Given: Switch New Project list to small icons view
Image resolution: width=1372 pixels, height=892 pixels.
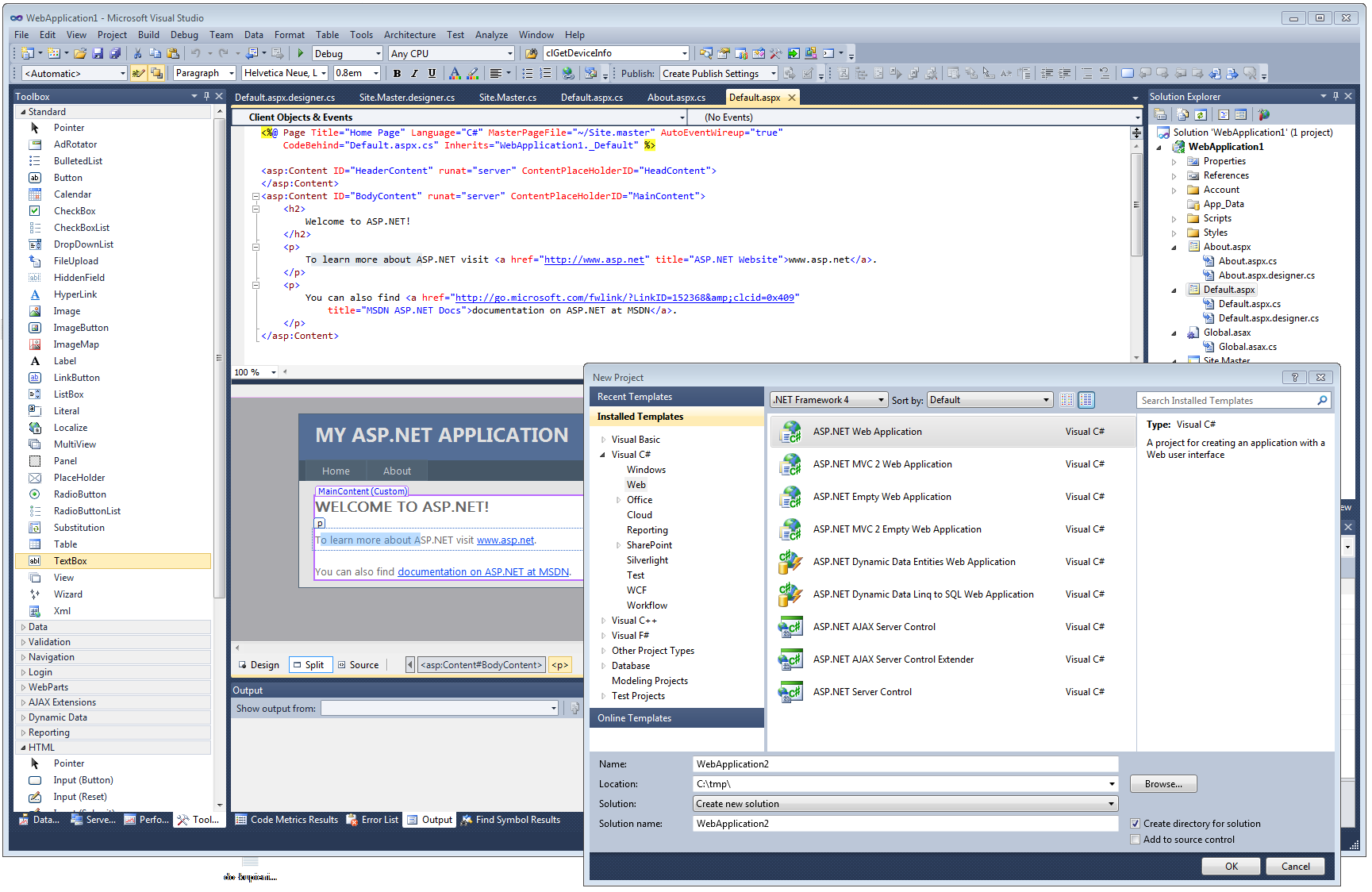Looking at the screenshot, I should [x=1067, y=400].
